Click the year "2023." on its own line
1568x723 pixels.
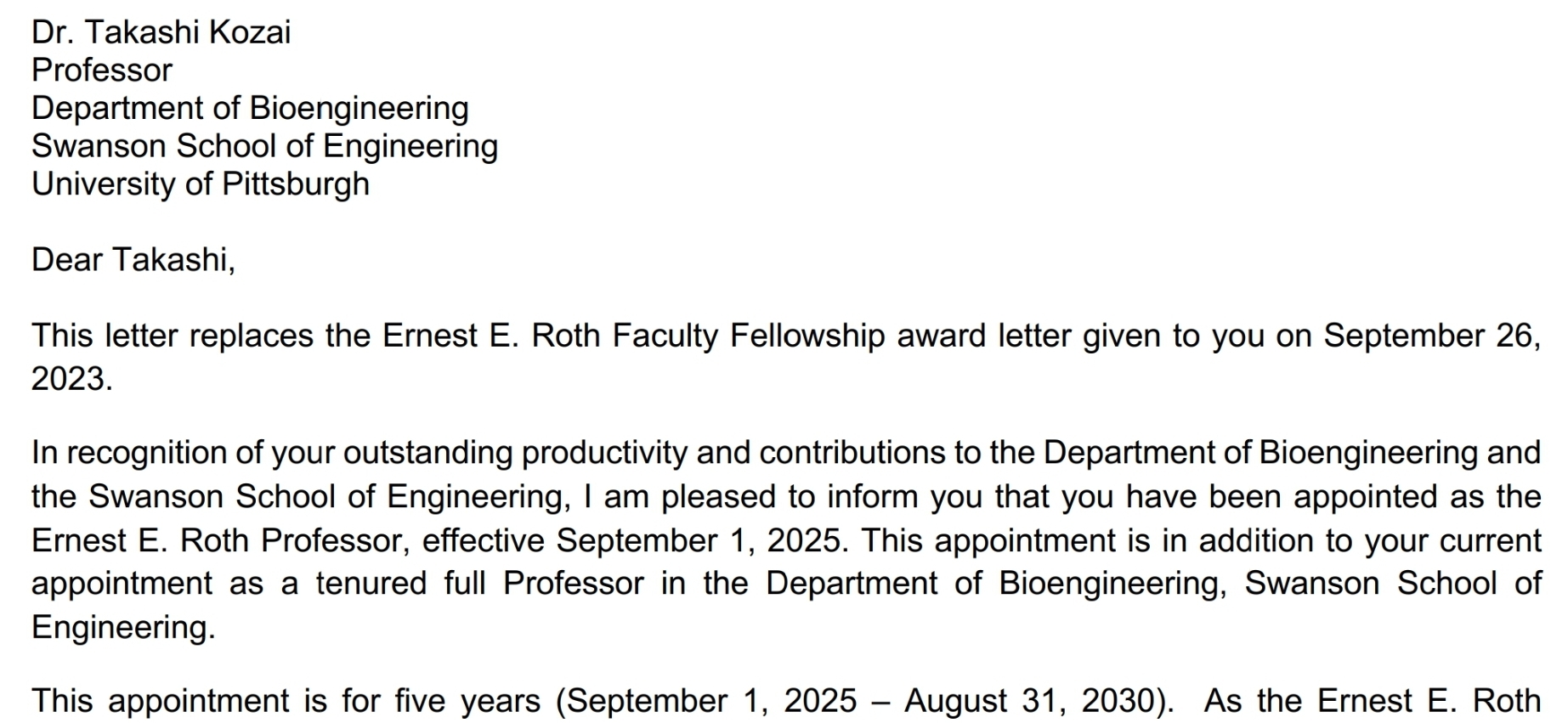click(71, 379)
